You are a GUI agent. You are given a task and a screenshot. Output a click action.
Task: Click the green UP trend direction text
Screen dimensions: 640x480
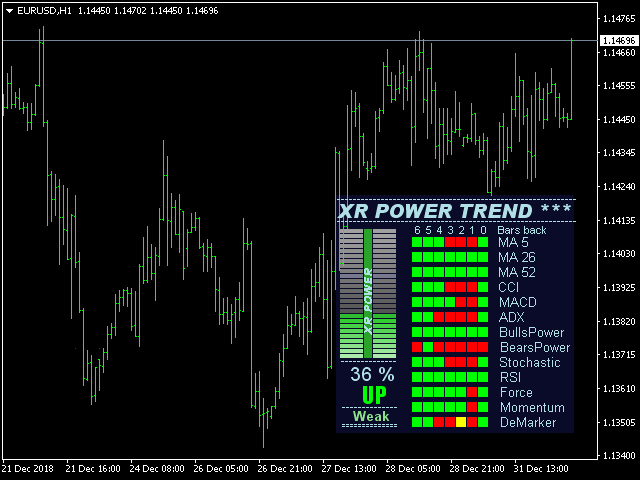pyautogui.click(x=374, y=395)
